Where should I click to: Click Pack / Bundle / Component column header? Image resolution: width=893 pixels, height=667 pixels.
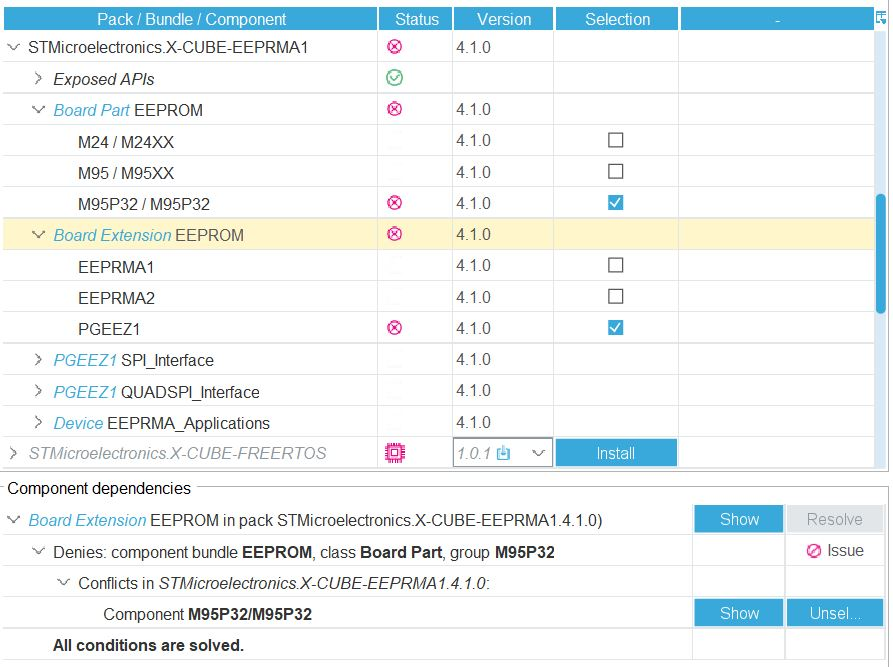click(191, 19)
